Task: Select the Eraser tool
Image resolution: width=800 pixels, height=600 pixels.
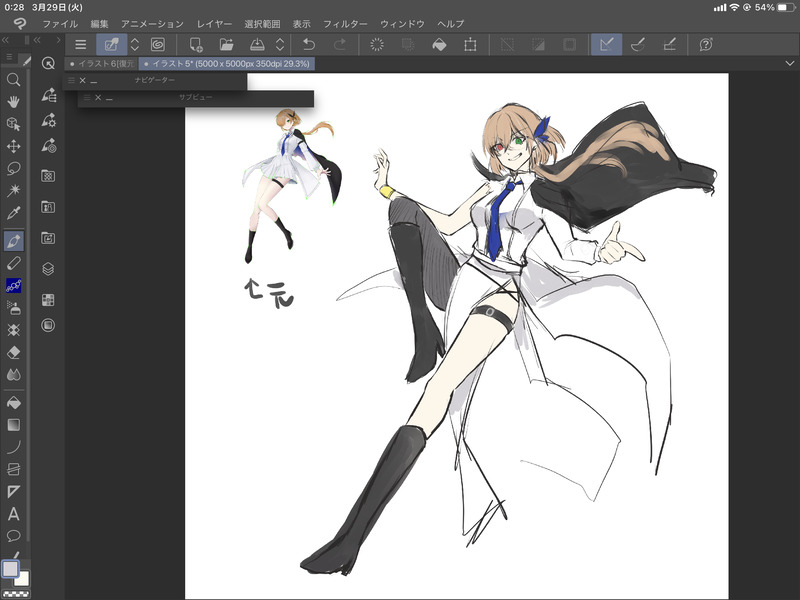Action: [13, 352]
